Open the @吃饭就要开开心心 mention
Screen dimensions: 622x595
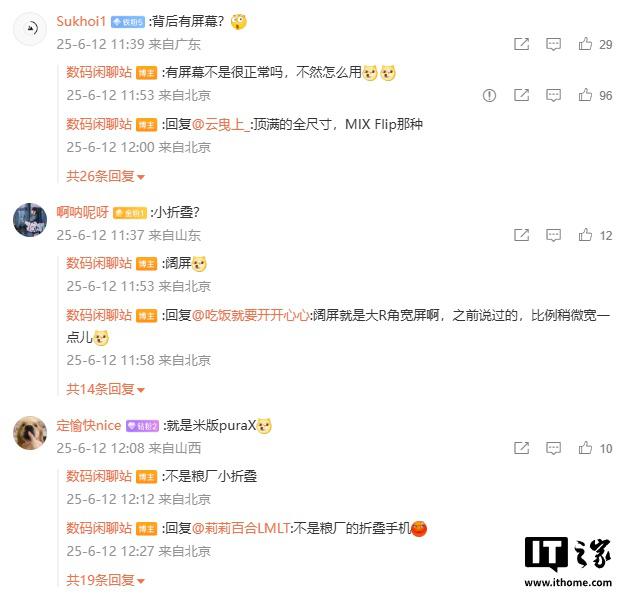point(251,315)
